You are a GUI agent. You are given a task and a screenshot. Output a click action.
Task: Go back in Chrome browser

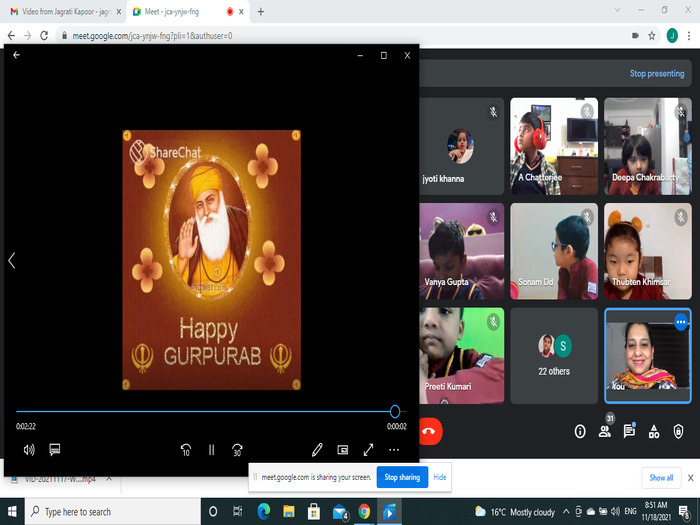click(x=11, y=36)
